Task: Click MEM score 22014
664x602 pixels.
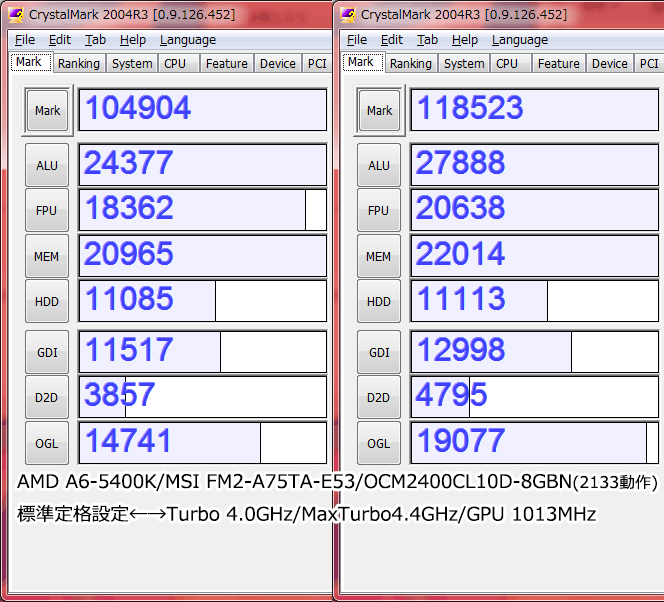Action: [535, 256]
